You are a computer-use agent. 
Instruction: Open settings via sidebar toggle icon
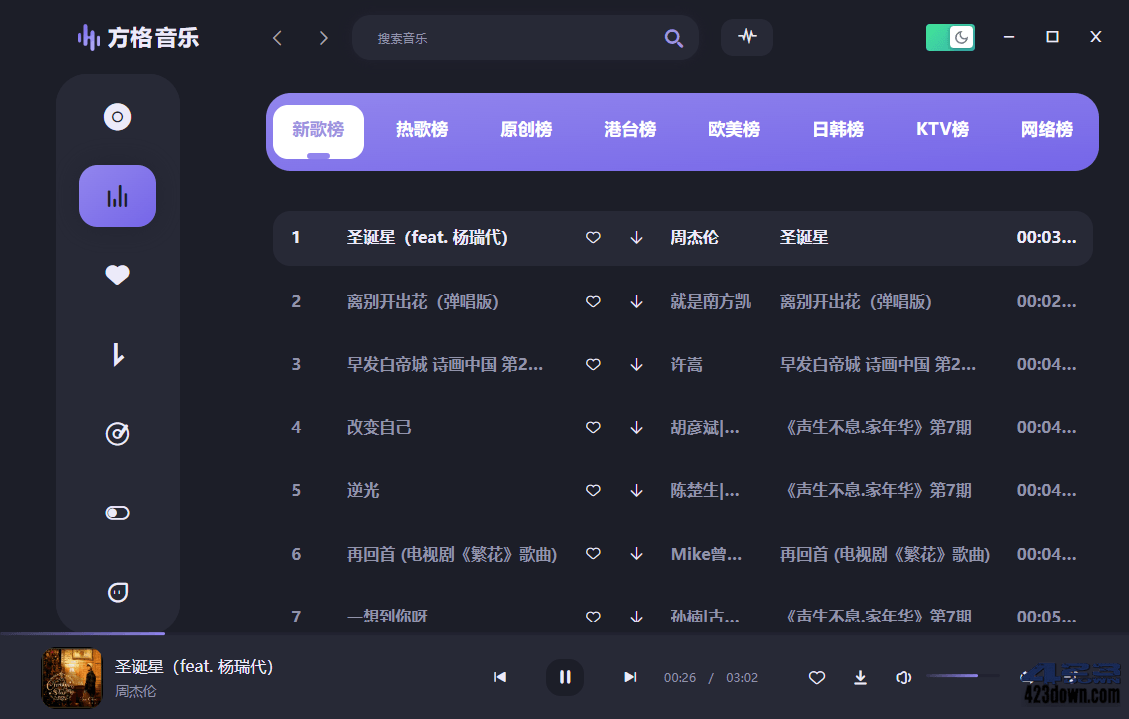[117, 512]
